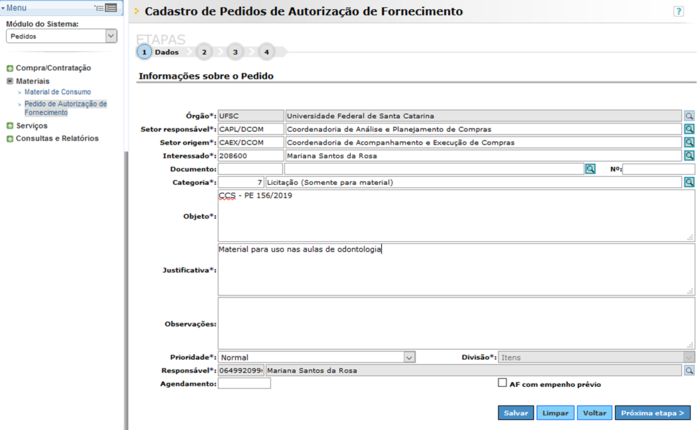The height and width of the screenshot is (430, 700).
Task: Click the search icon beside Órgão field
Action: pyautogui.click(x=689, y=116)
